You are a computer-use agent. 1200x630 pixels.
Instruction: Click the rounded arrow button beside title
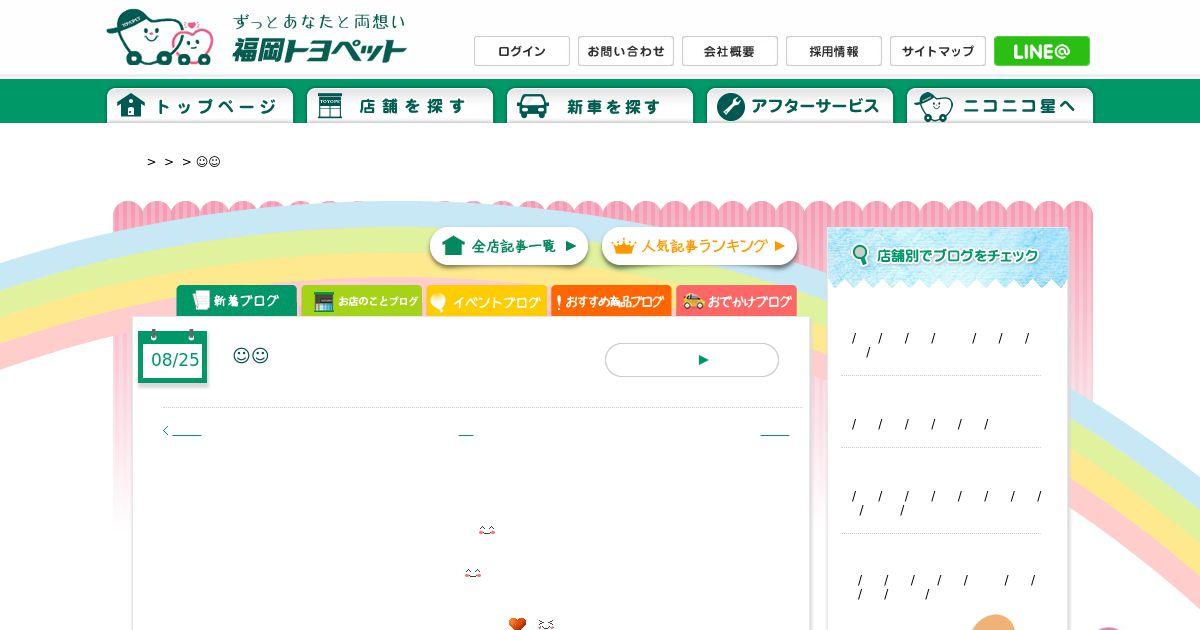(692, 360)
